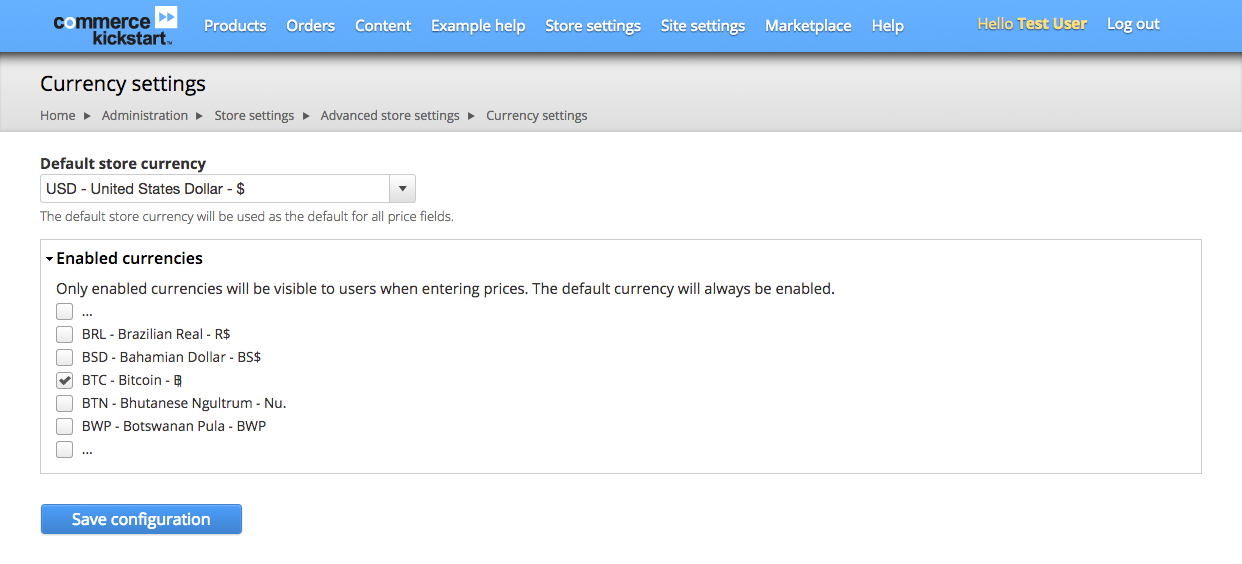
Task: Click the 'Only enabled currencies will be visible' description
Action: (x=445, y=289)
